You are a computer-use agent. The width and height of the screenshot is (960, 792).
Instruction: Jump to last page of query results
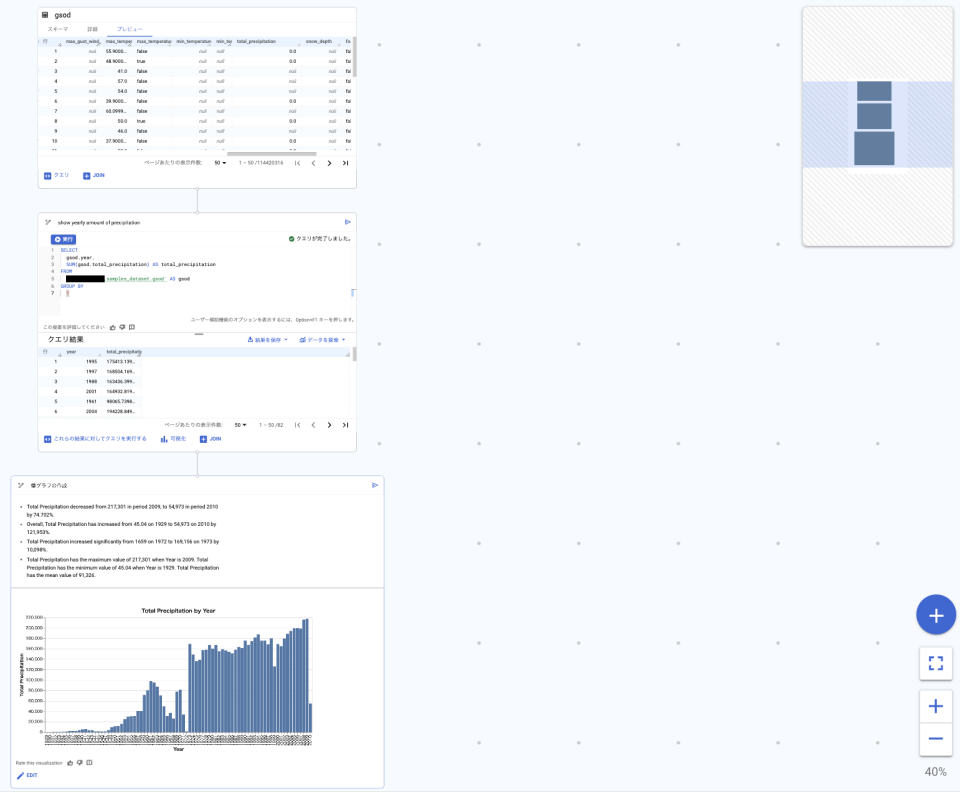(x=345, y=425)
